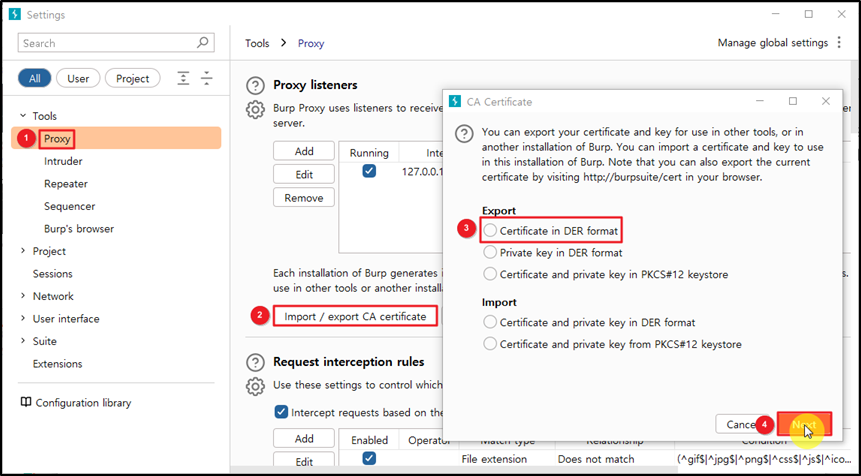Open Sequencer settings in the tree
Screen dimensions: 861x476
[70, 206]
